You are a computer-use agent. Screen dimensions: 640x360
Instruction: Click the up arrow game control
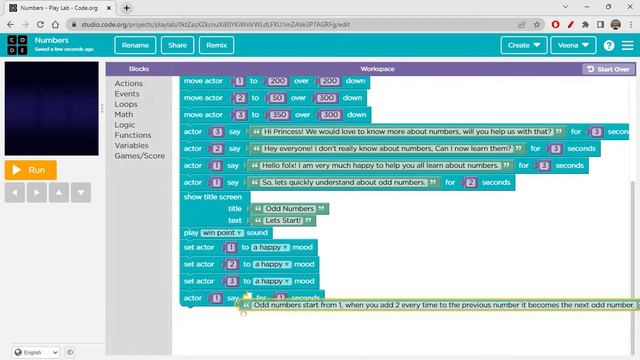pos(59,192)
